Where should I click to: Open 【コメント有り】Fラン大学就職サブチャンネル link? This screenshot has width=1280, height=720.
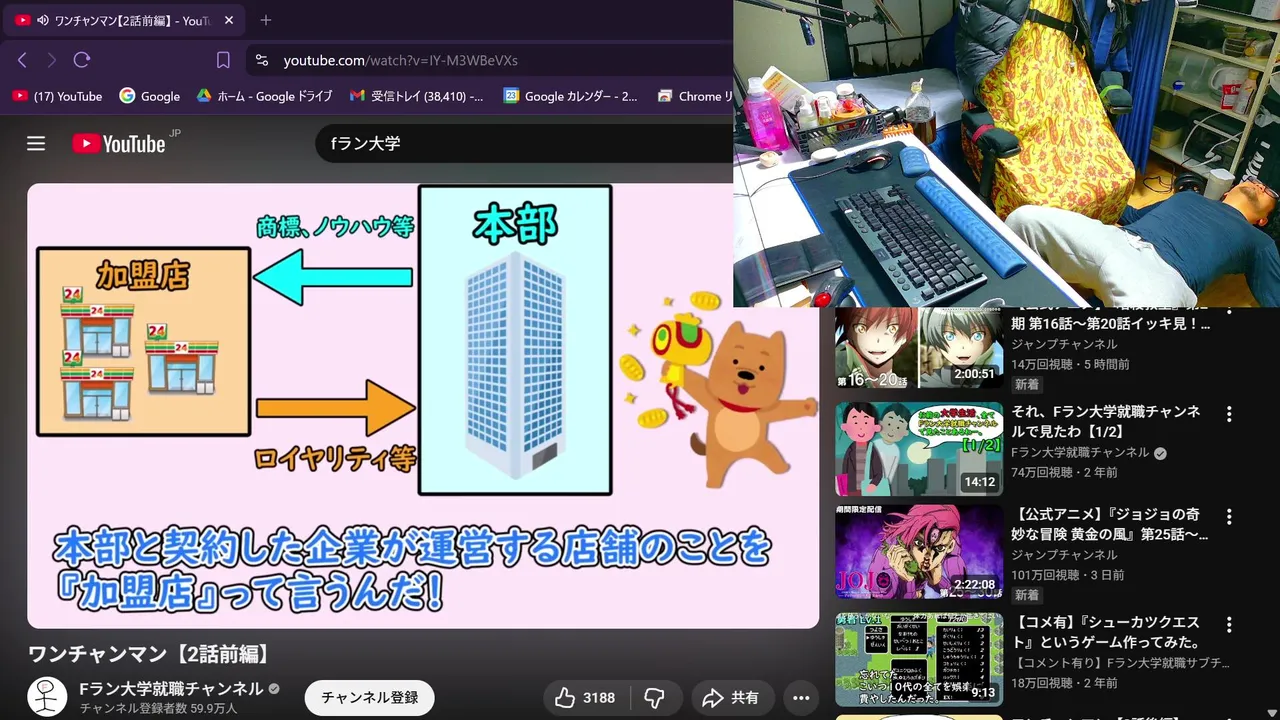point(1120,663)
